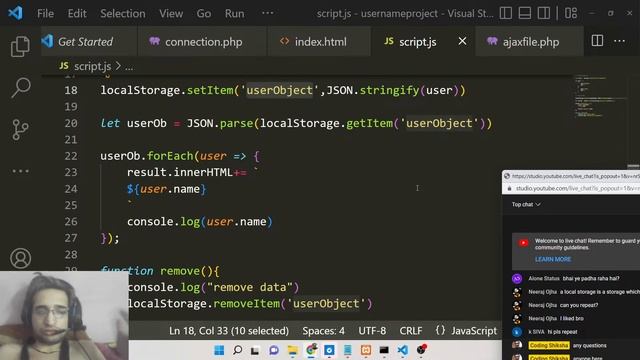This screenshot has height=360, width=640.
Task: Open Customize Layout icon
Action: 571,13
